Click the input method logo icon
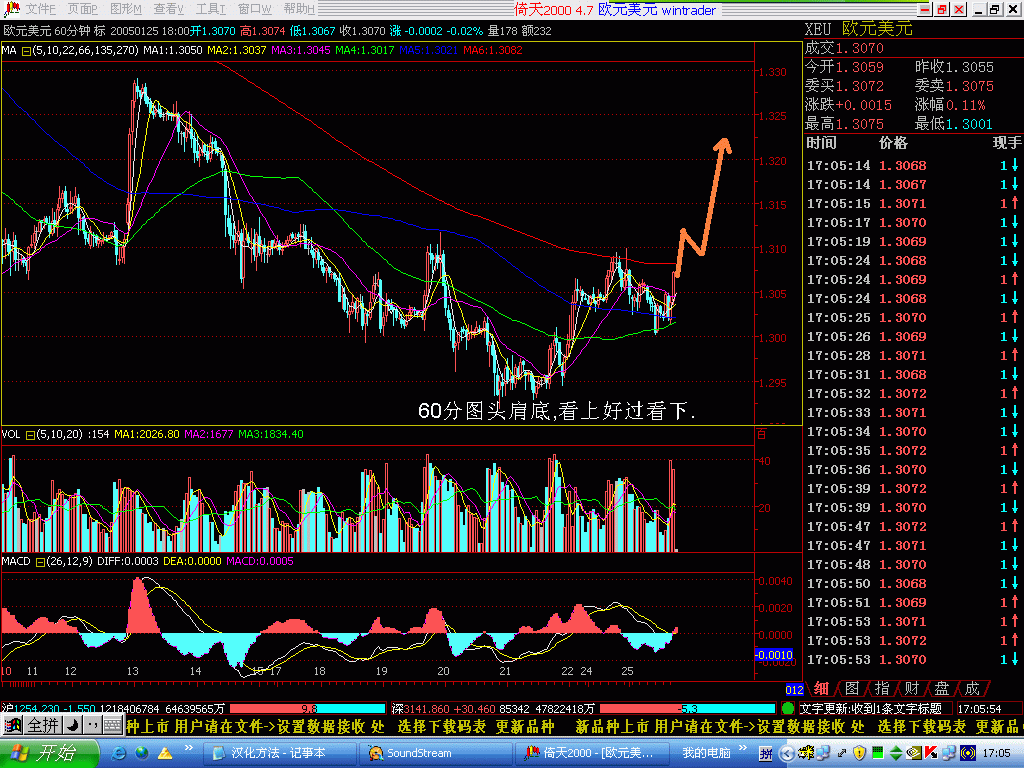Image resolution: width=1024 pixels, height=768 pixels. tap(12, 726)
